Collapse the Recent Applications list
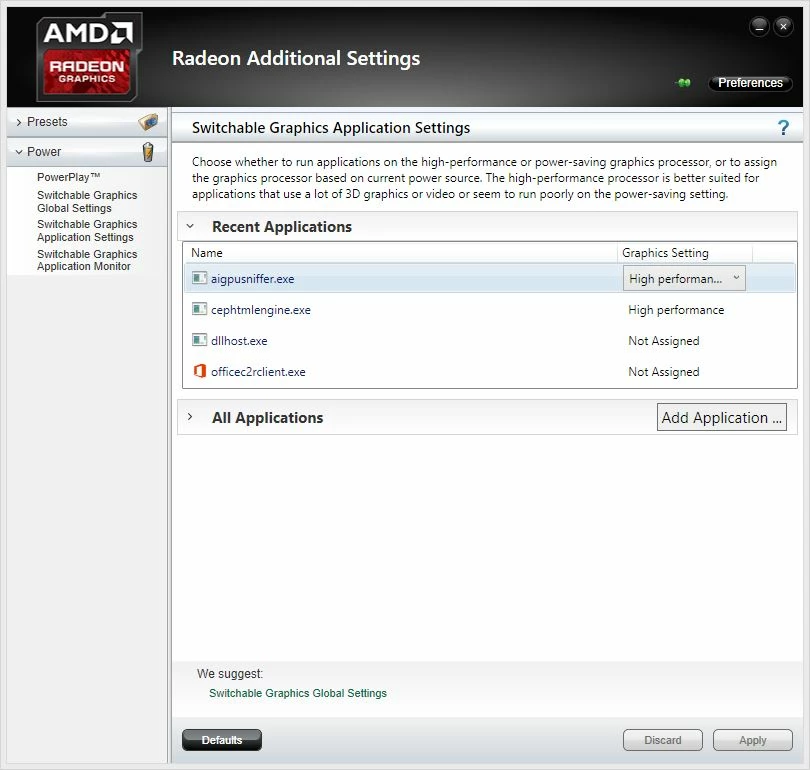This screenshot has height=770, width=810. (x=190, y=226)
